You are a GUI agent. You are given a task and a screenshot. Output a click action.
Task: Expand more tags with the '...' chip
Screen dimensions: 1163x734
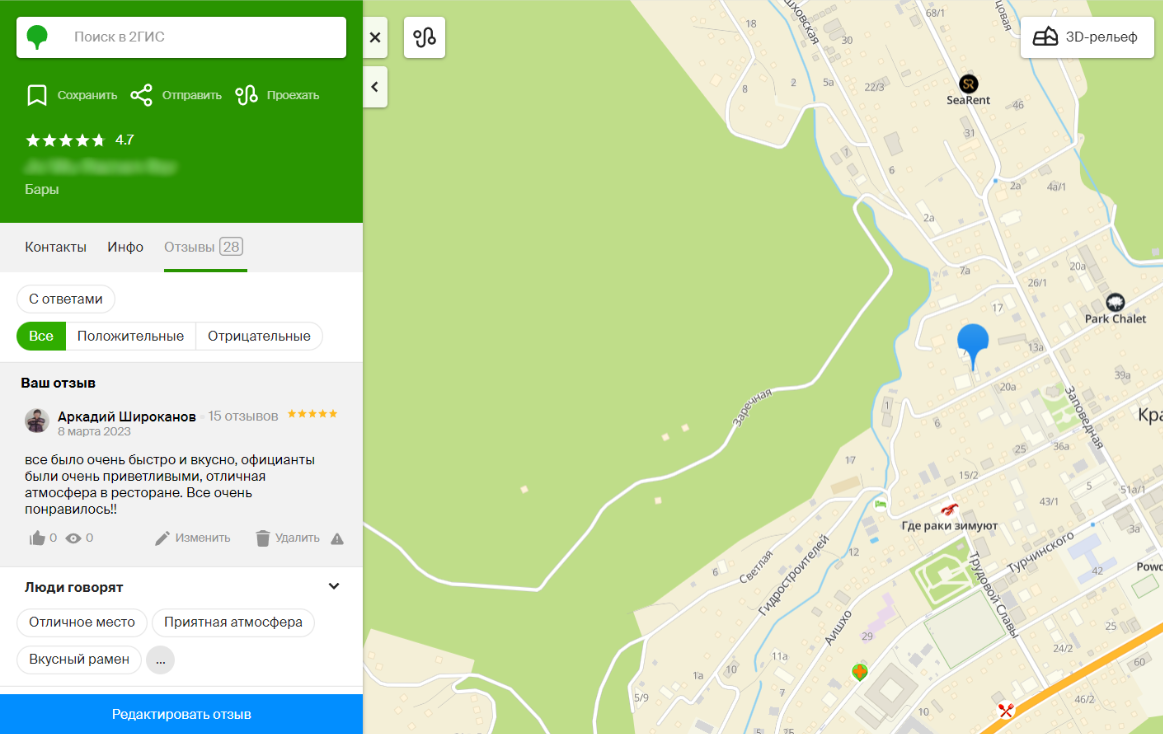tap(160, 660)
